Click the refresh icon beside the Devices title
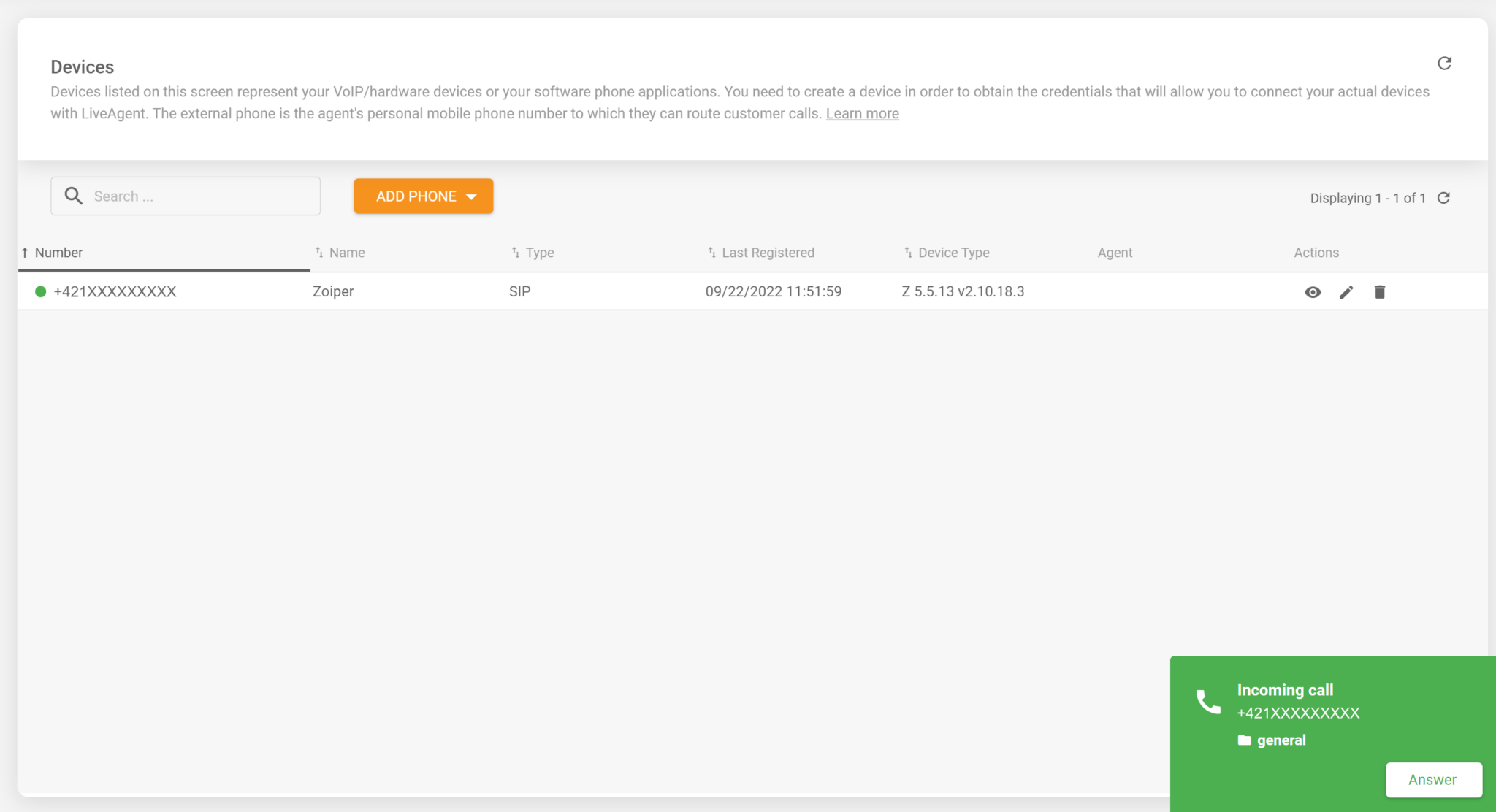Image resolution: width=1496 pixels, height=812 pixels. pyautogui.click(x=1444, y=64)
